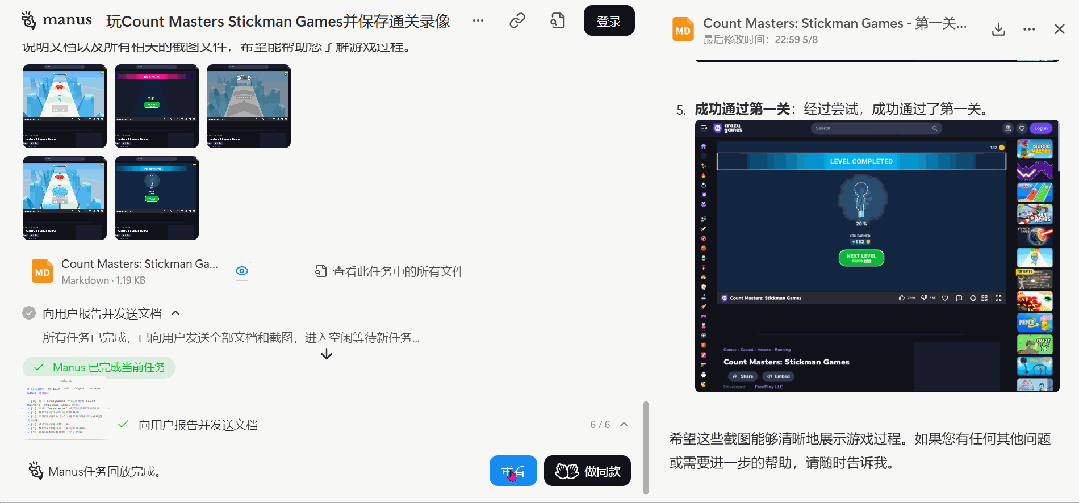This screenshot has height=503, width=1079.
Task: Open the small document preview thumbnail at bottom
Action: [65, 411]
